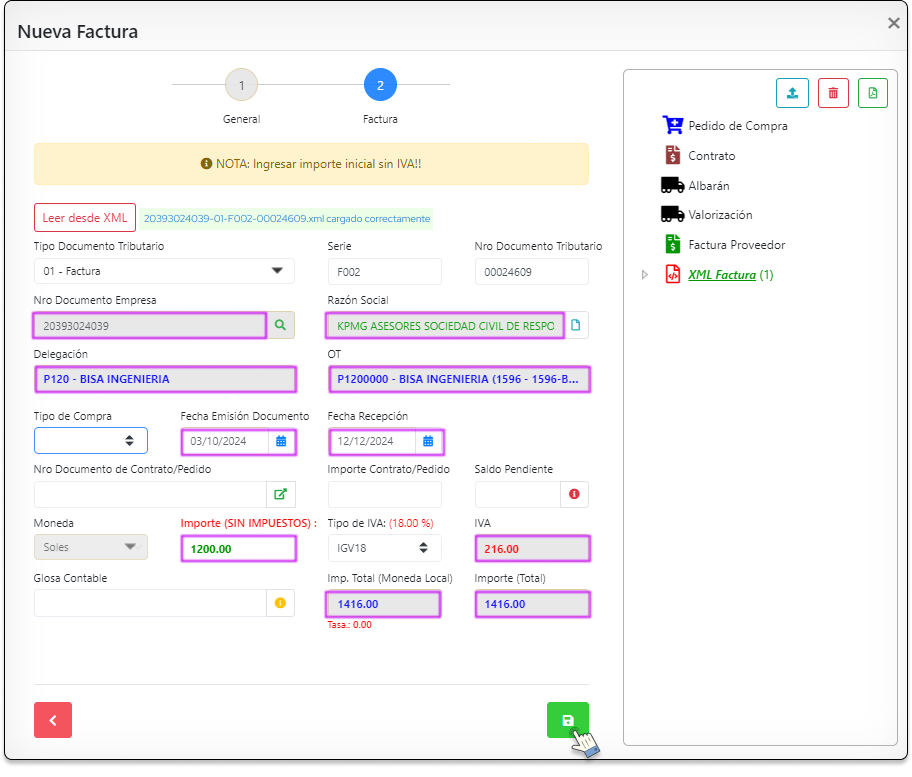The width and height of the screenshot is (912, 777).
Task: Click the green save button
Action: pyautogui.click(x=568, y=720)
